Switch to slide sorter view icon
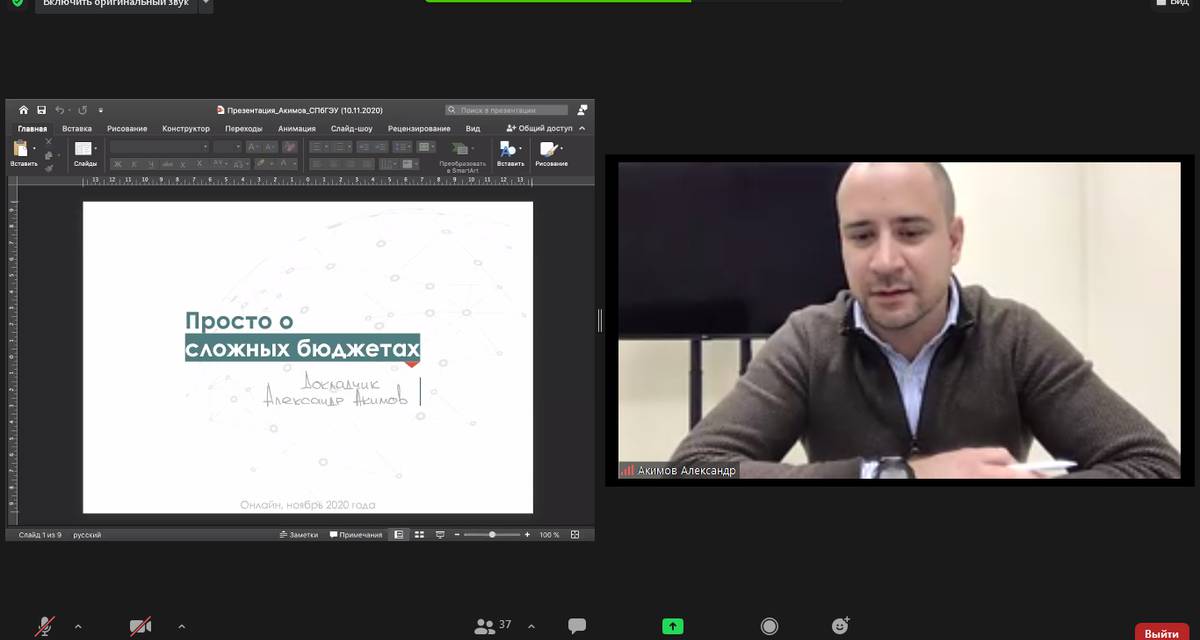1200x640 pixels. (x=420, y=535)
